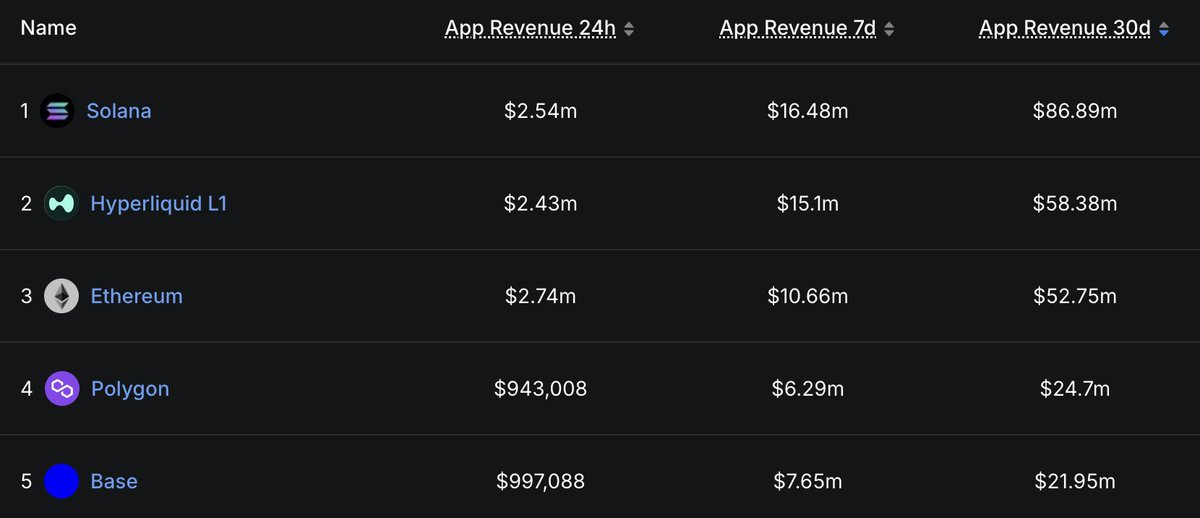Open the Ethereum chain link

tap(136, 296)
